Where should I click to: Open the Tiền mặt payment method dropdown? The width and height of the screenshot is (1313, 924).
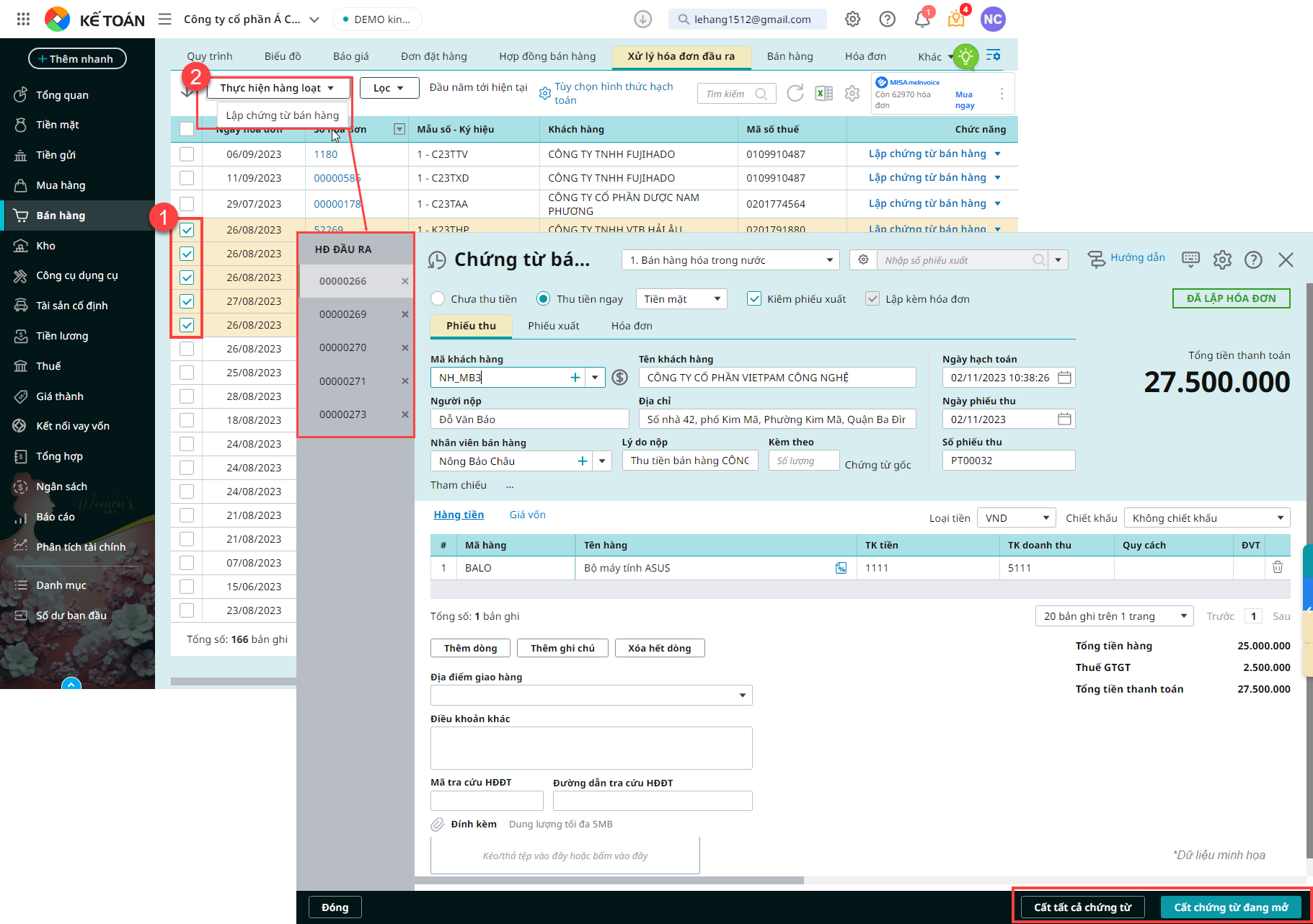681,299
